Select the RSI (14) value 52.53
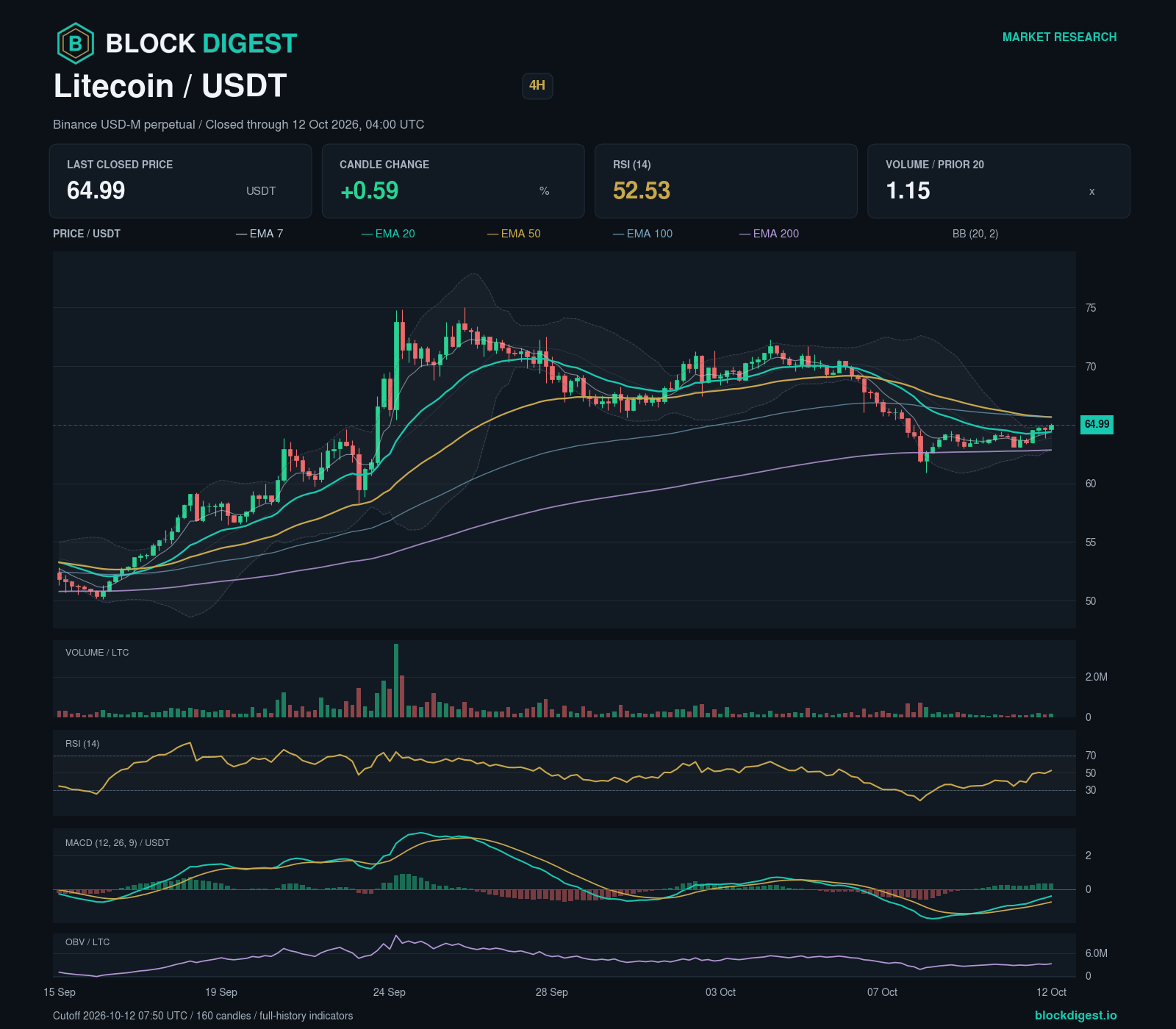1176x1029 pixels. click(x=642, y=190)
